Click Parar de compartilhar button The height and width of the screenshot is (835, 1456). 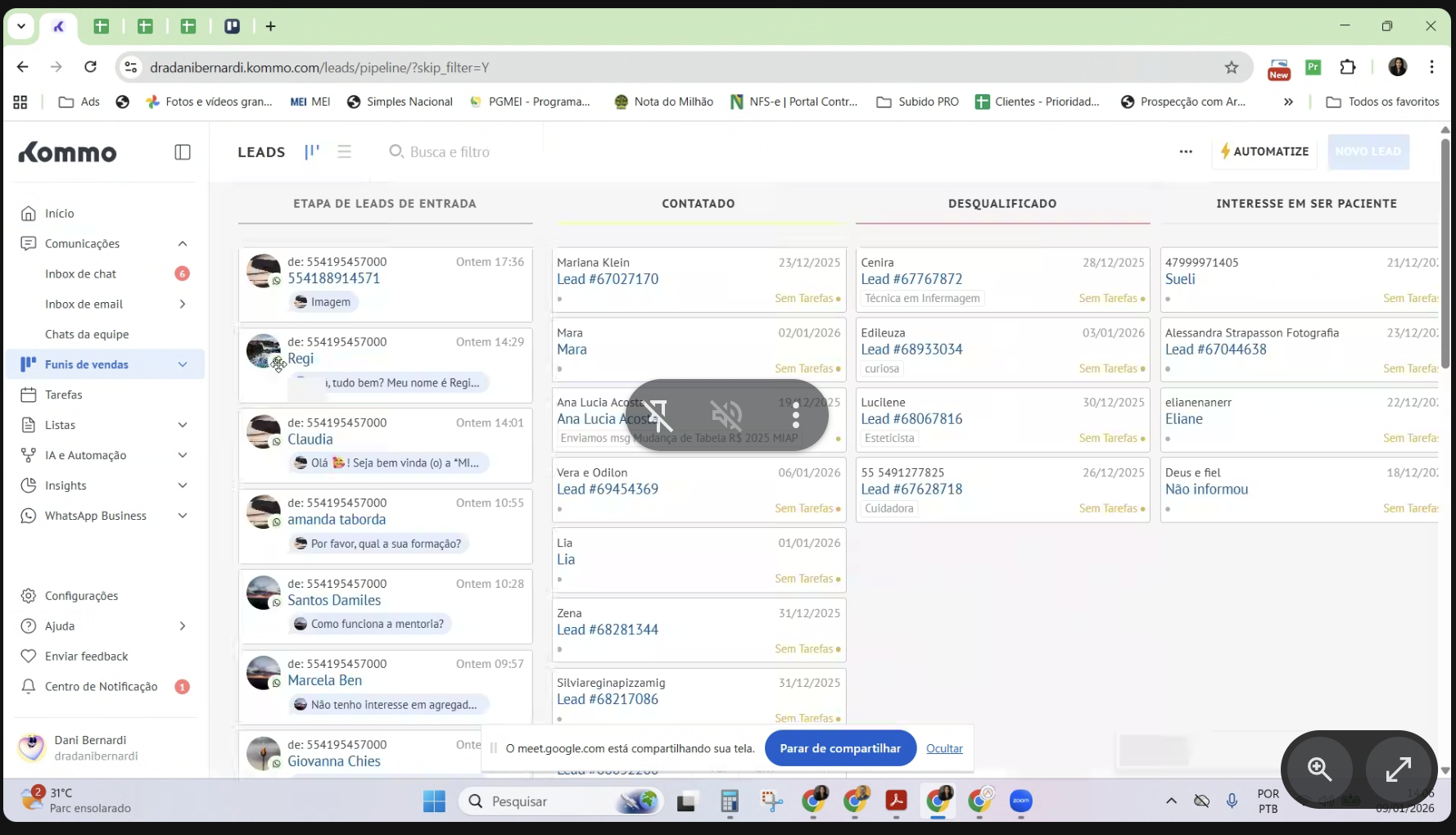[839, 748]
